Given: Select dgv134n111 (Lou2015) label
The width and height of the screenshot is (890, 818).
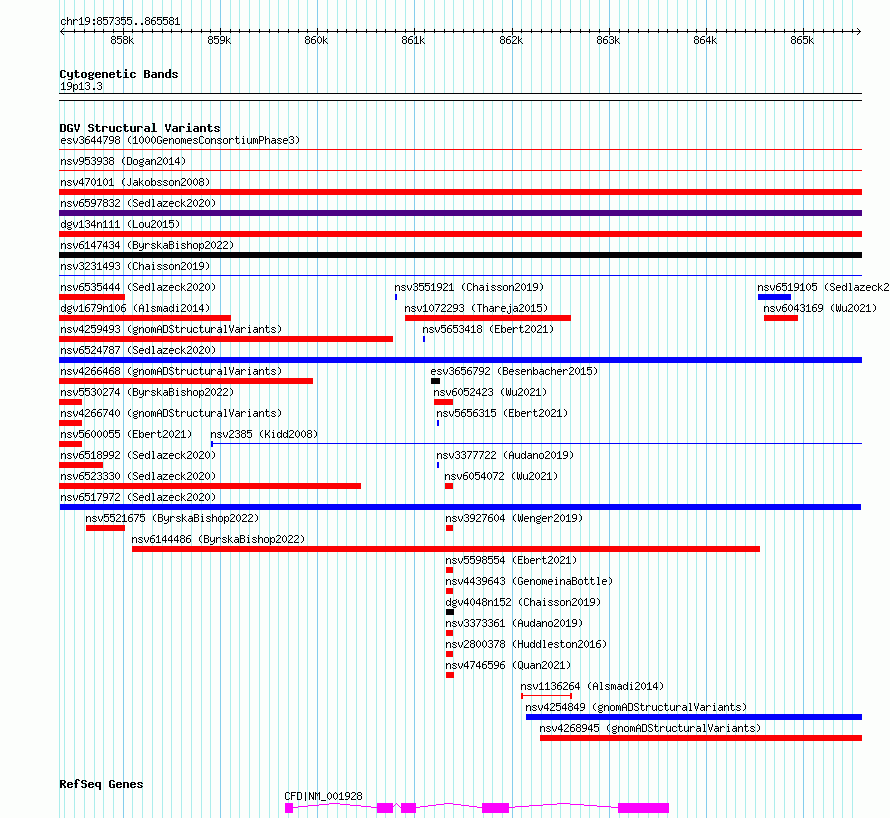Looking at the screenshot, I should (x=120, y=224).
